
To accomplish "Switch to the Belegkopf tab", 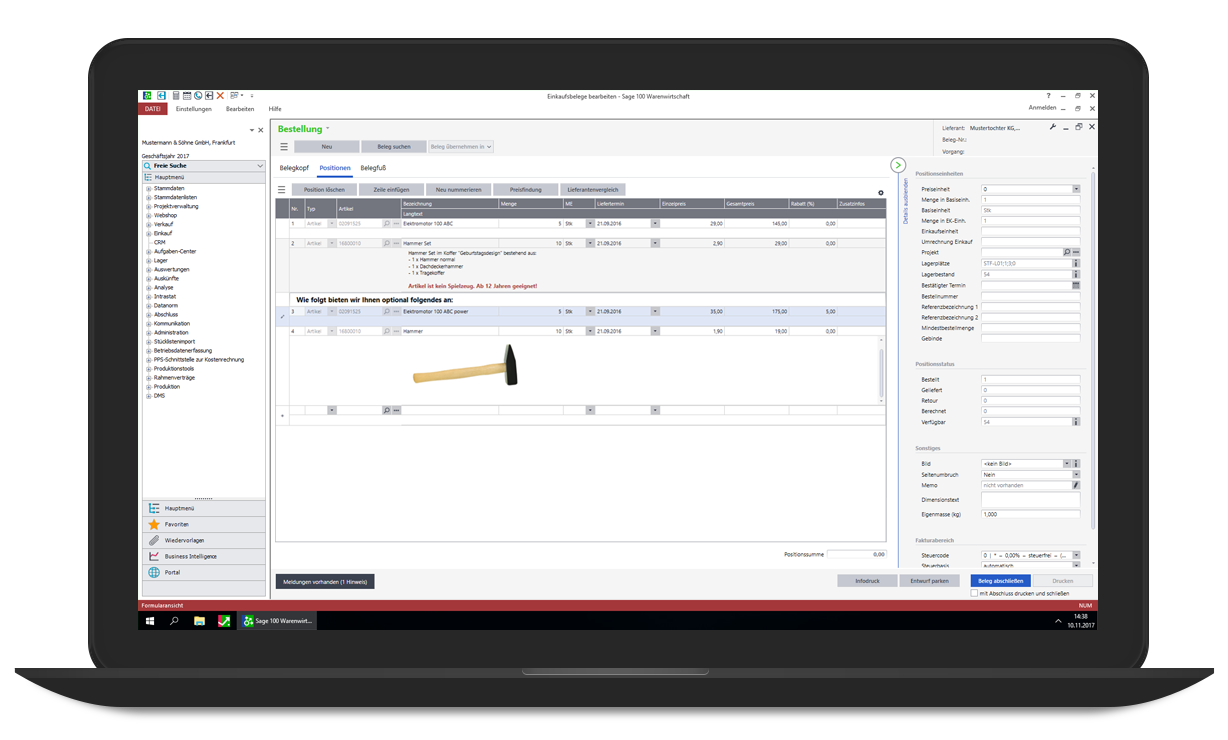I will (x=294, y=168).
